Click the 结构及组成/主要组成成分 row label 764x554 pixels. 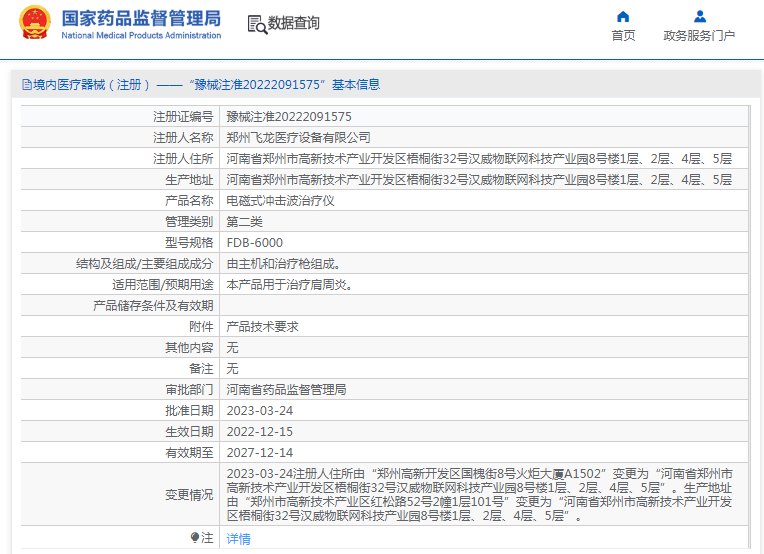145,264
